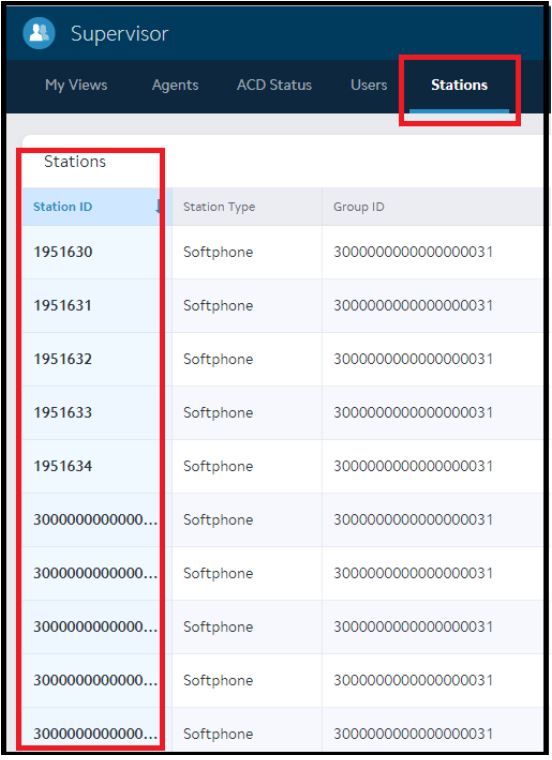Switch to the Agents tab
This screenshot has height=760, width=552.
(175, 85)
